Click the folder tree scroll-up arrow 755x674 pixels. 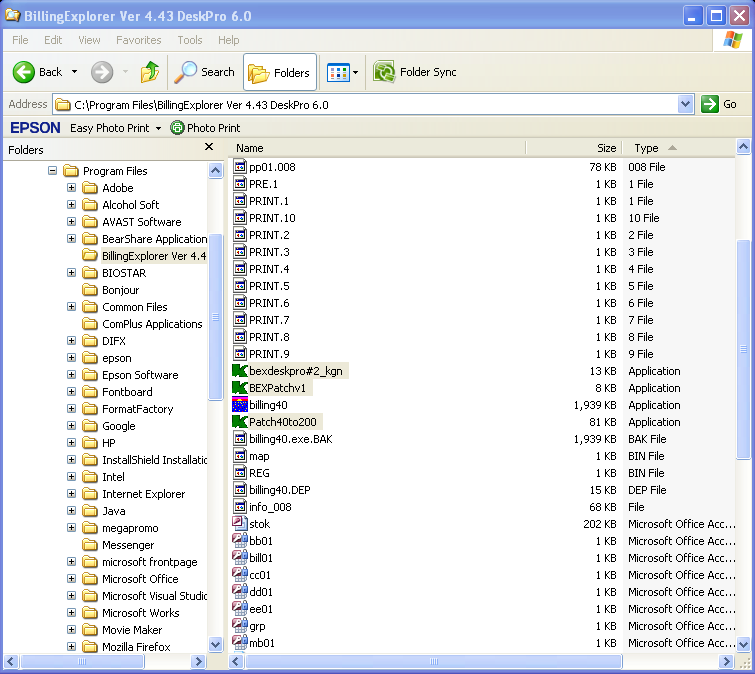215,170
